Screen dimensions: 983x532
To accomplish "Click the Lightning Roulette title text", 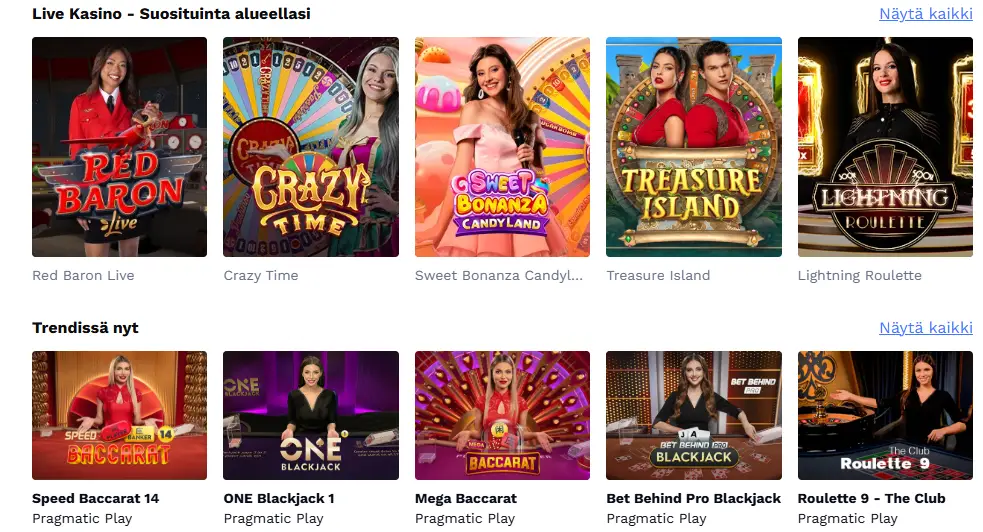I will (x=859, y=276).
